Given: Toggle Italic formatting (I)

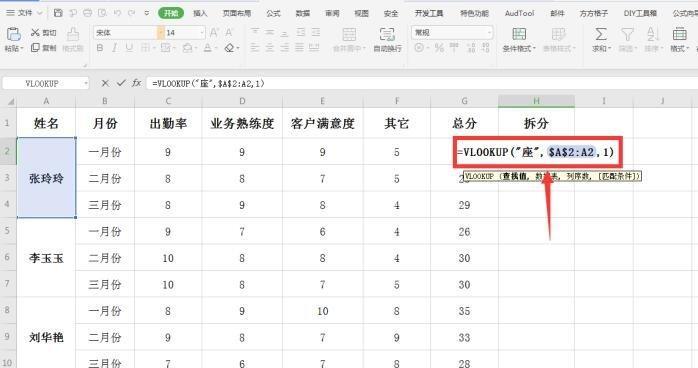Looking at the screenshot, I should [115, 48].
